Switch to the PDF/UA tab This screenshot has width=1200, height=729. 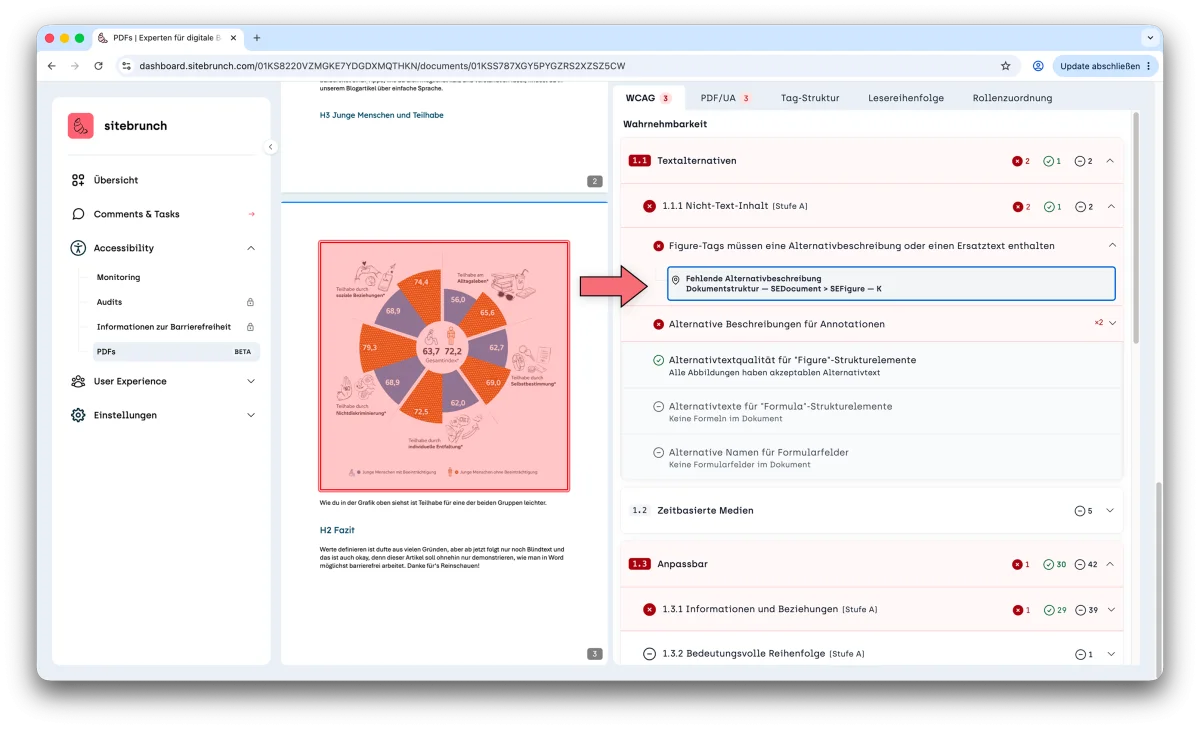coord(725,98)
